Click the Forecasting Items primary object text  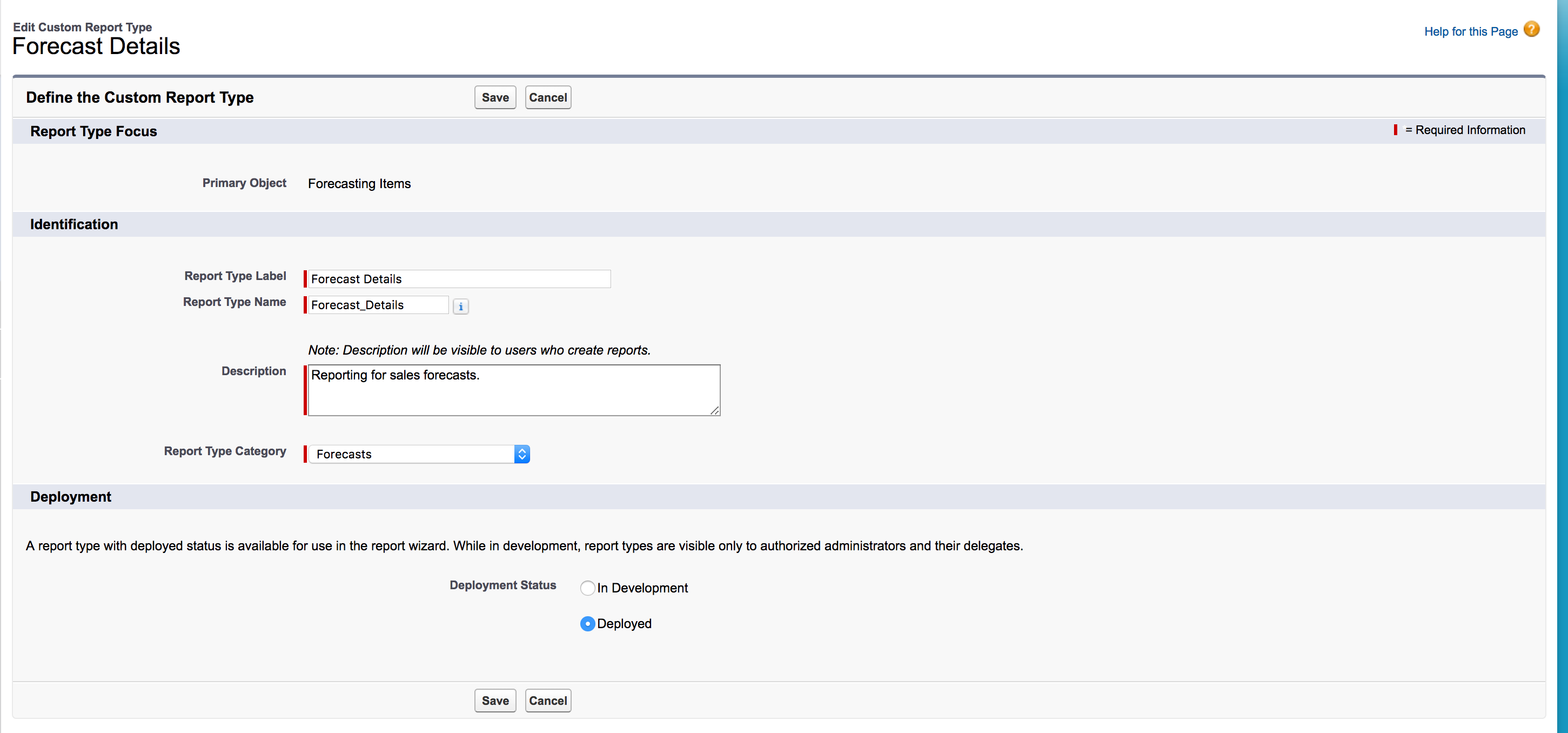pos(359,184)
